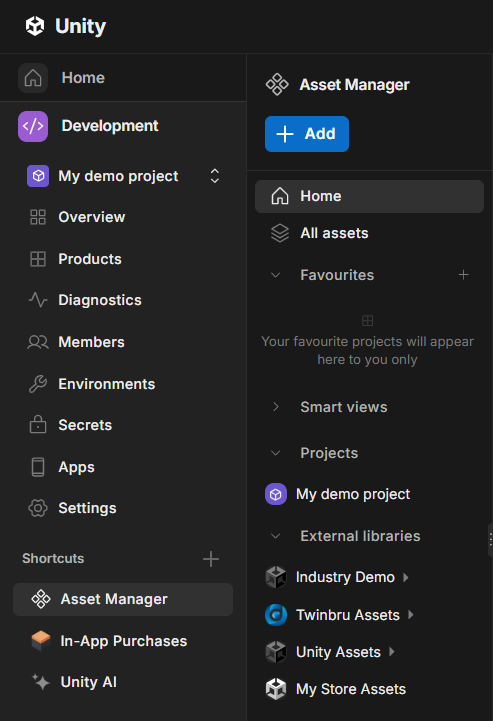Expand the Twinbru Assets arrow
The width and height of the screenshot is (493, 721).
coord(411,615)
